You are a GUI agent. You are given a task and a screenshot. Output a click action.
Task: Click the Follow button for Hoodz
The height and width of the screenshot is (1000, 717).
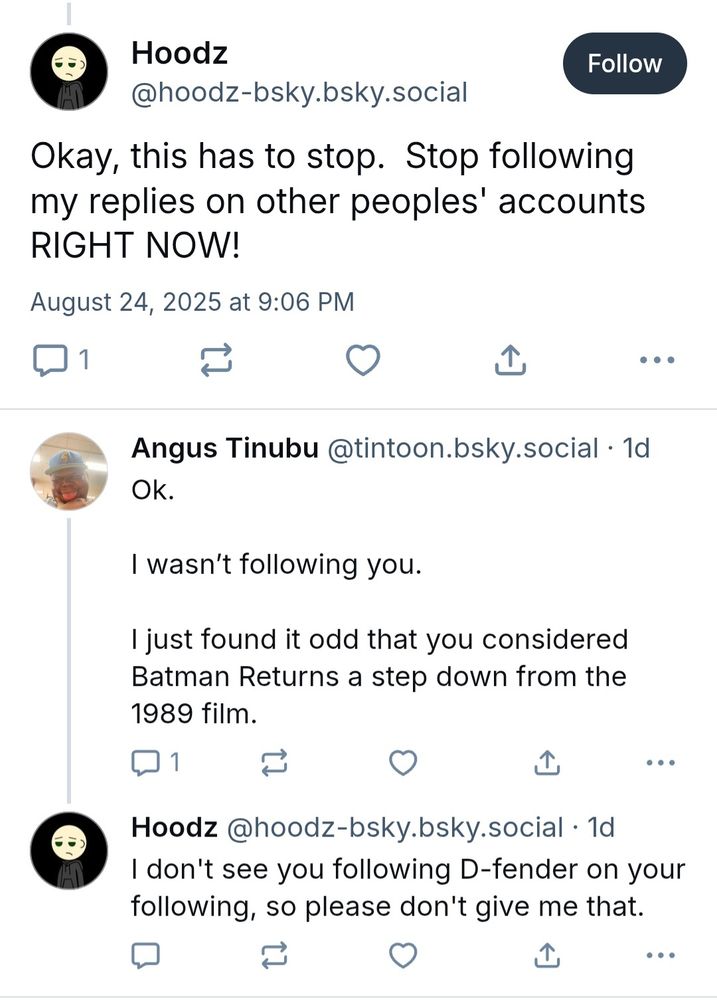coord(625,64)
